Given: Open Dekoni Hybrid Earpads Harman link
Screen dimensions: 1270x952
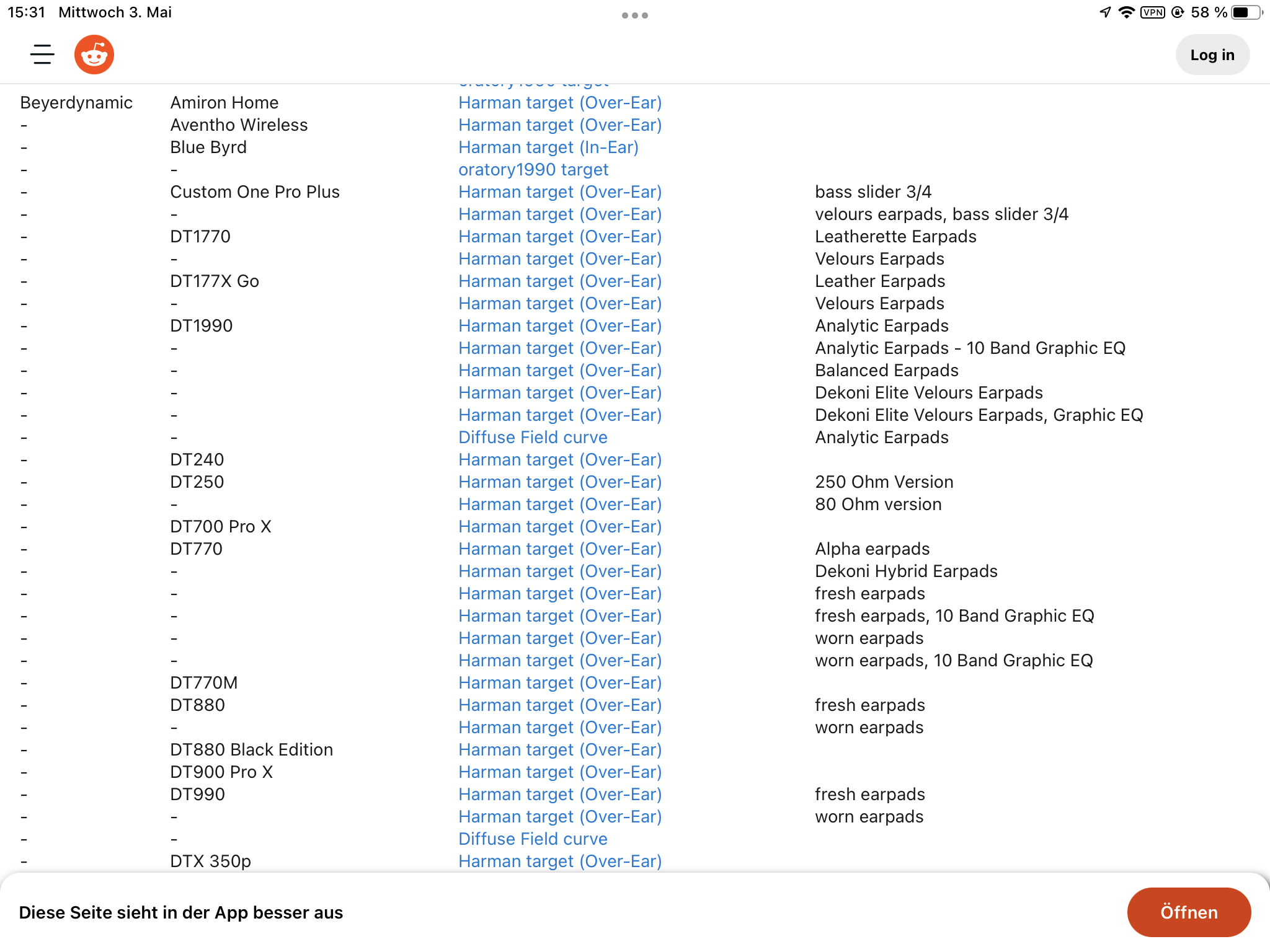Looking at the screenshot, I should (560, 571).
